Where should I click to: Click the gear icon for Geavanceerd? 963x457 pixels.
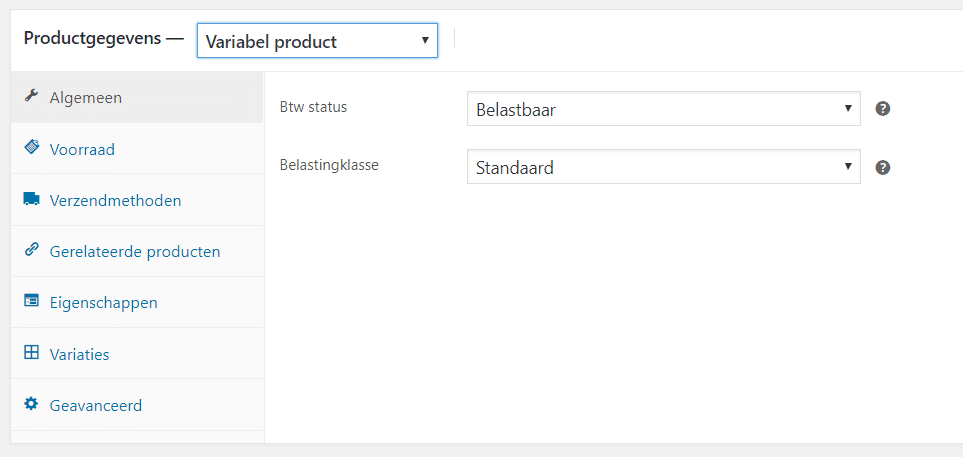31,404
